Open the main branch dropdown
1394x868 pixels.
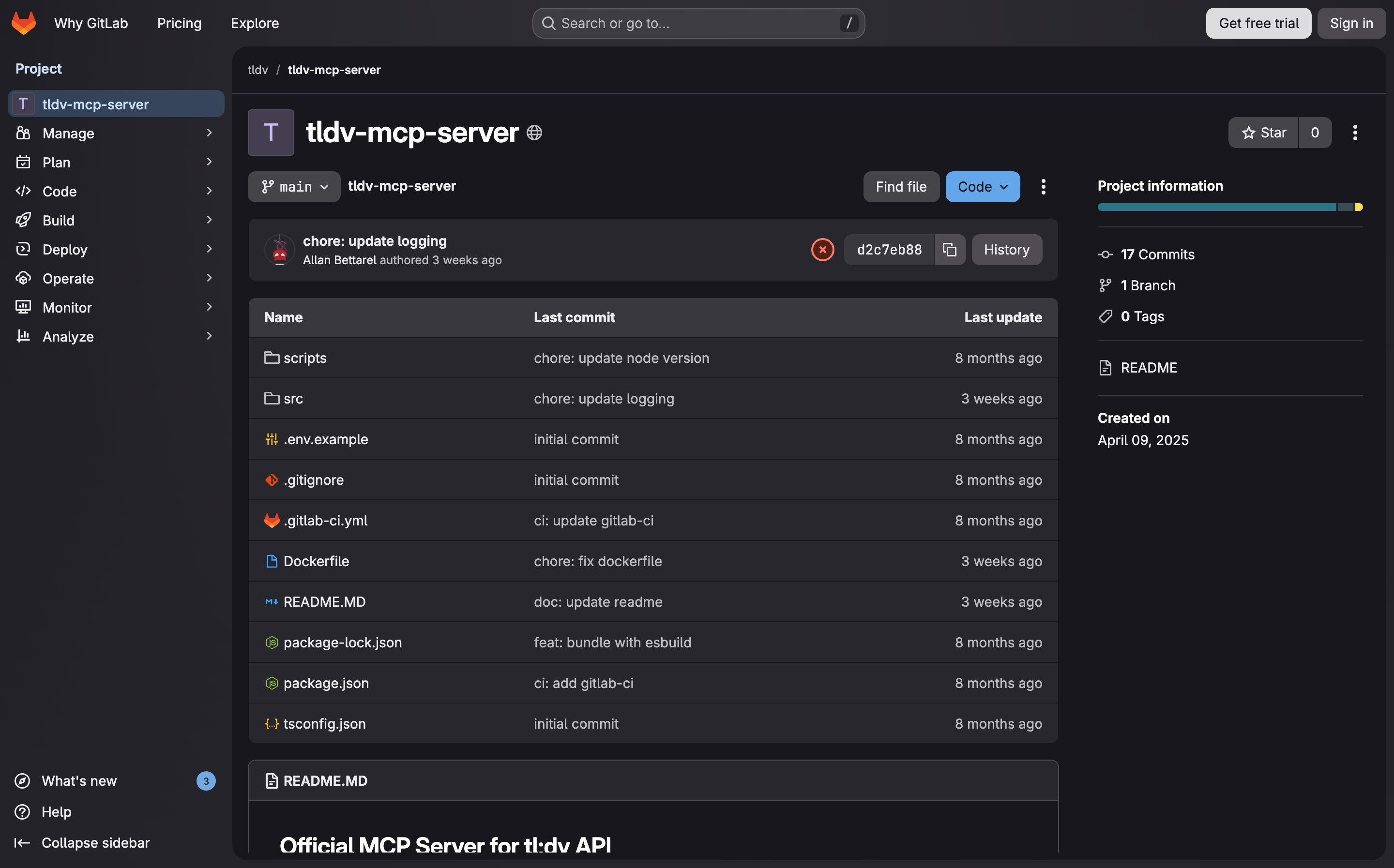tap(294, 187)
